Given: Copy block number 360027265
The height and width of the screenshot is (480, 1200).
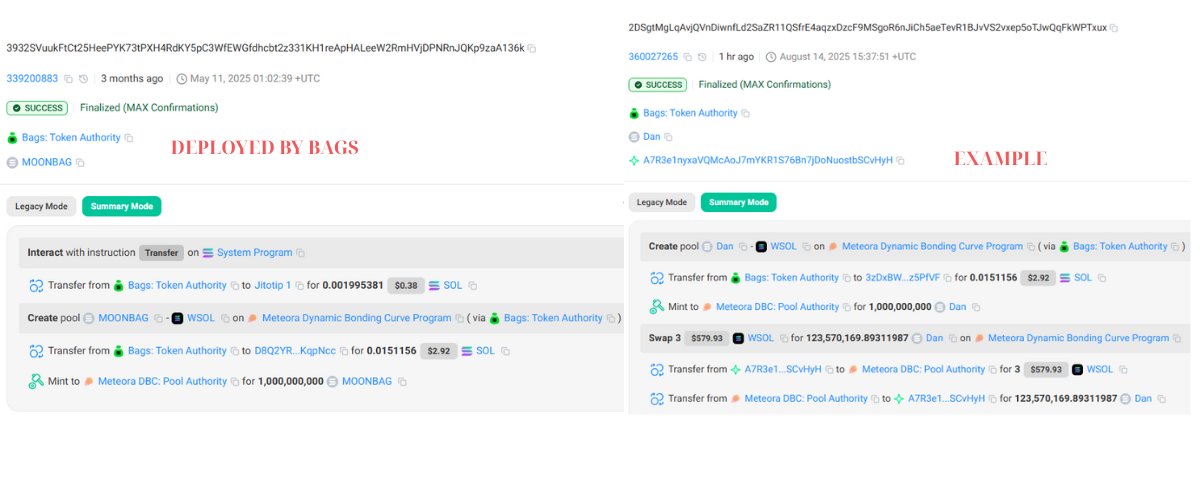Looking at the screenshot, I should pyautogui.click(x=688, y=57).
